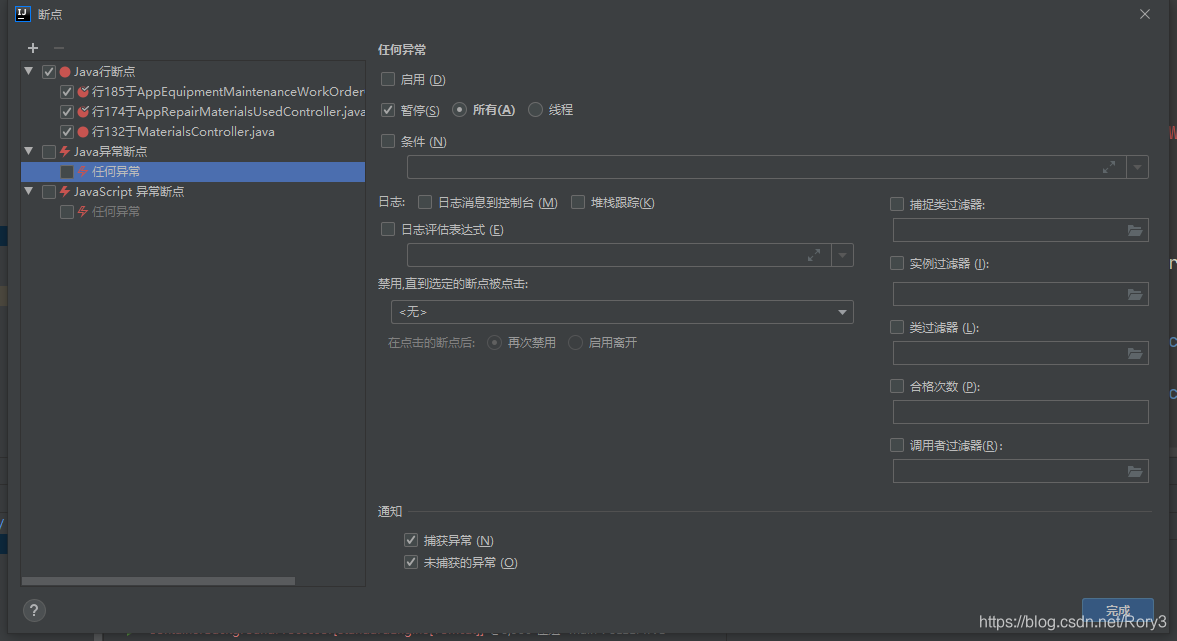
Task: Click expand icon in 日志评估表达式 field
Action: [x=814, y=255]
